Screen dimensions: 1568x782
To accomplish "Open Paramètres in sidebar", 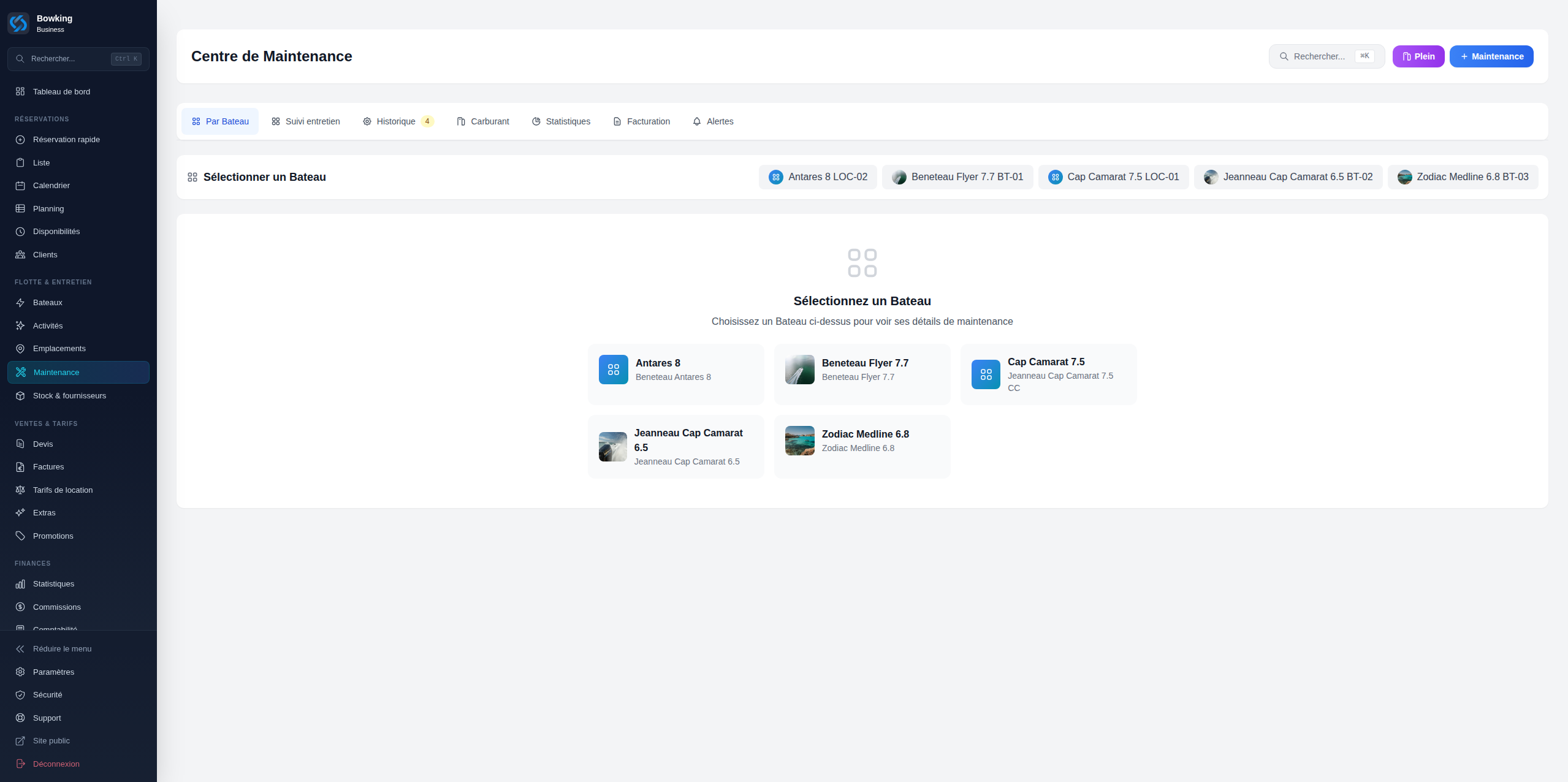I will 78,672.
